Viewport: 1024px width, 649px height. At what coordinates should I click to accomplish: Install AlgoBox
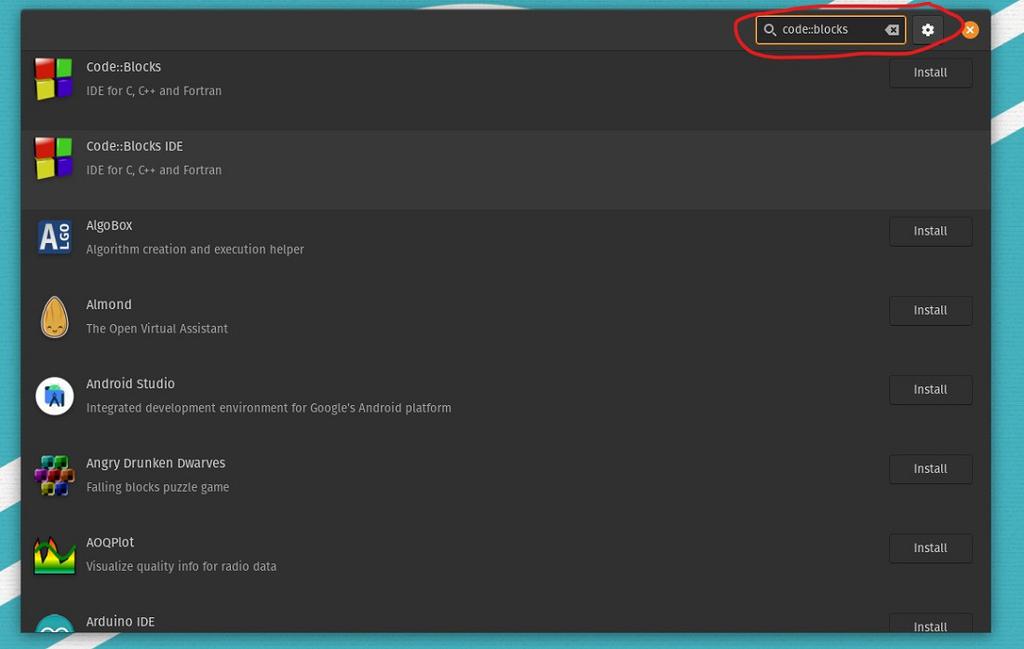[x=930, y=231]
